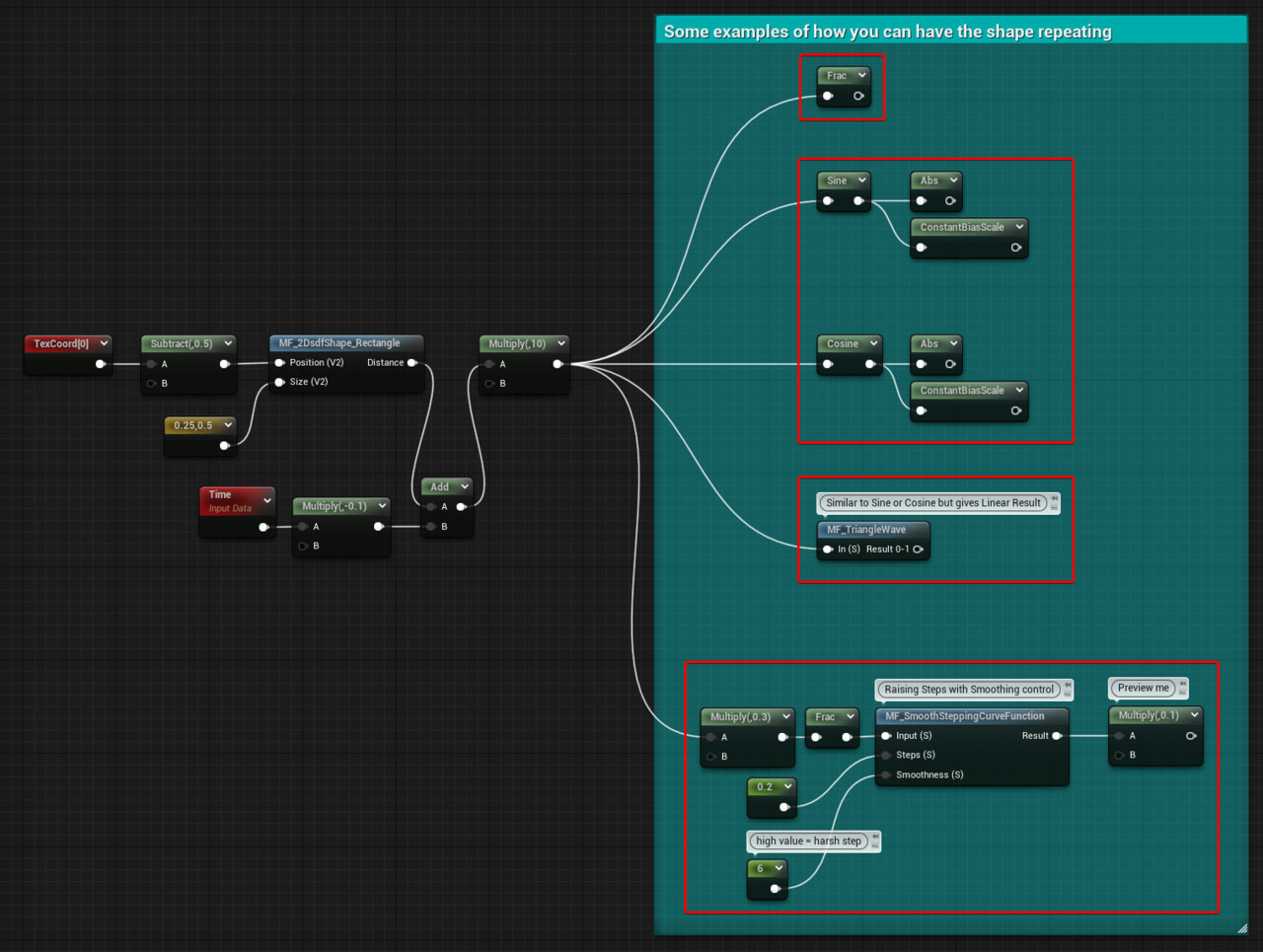Click the B input pin on the Add node

(430, 526)
